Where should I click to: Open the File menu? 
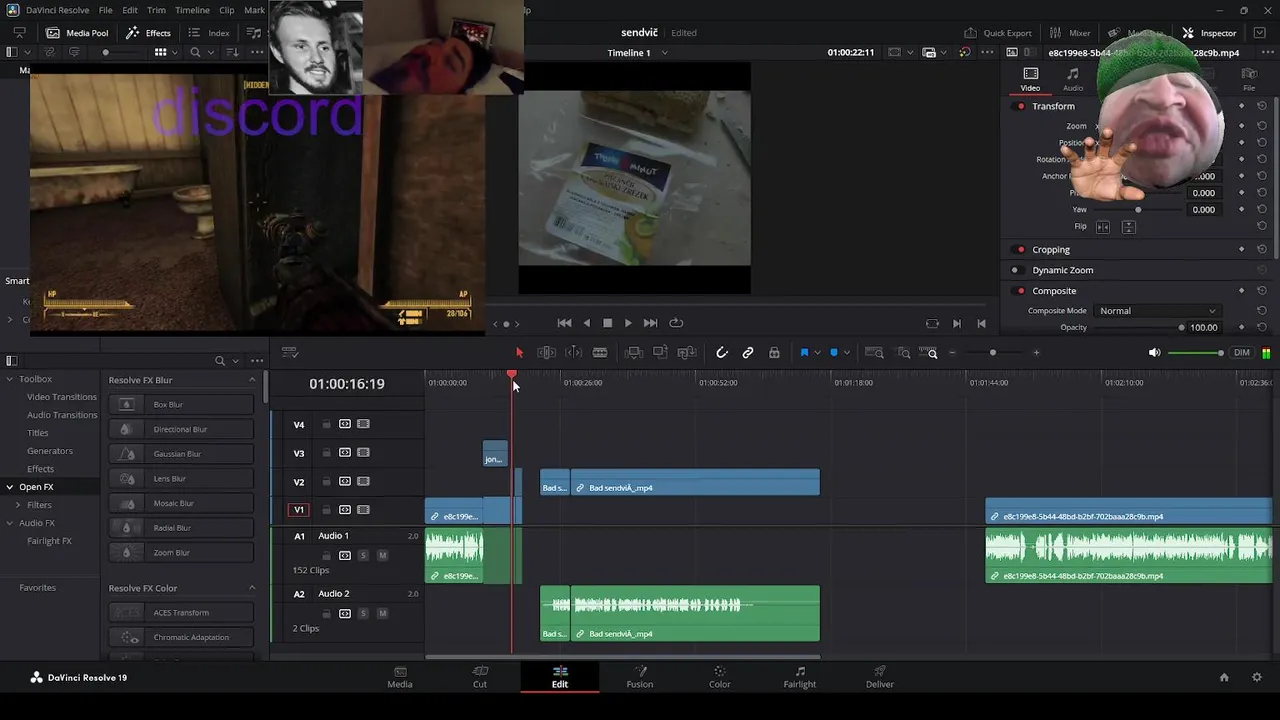pos(105,10)
